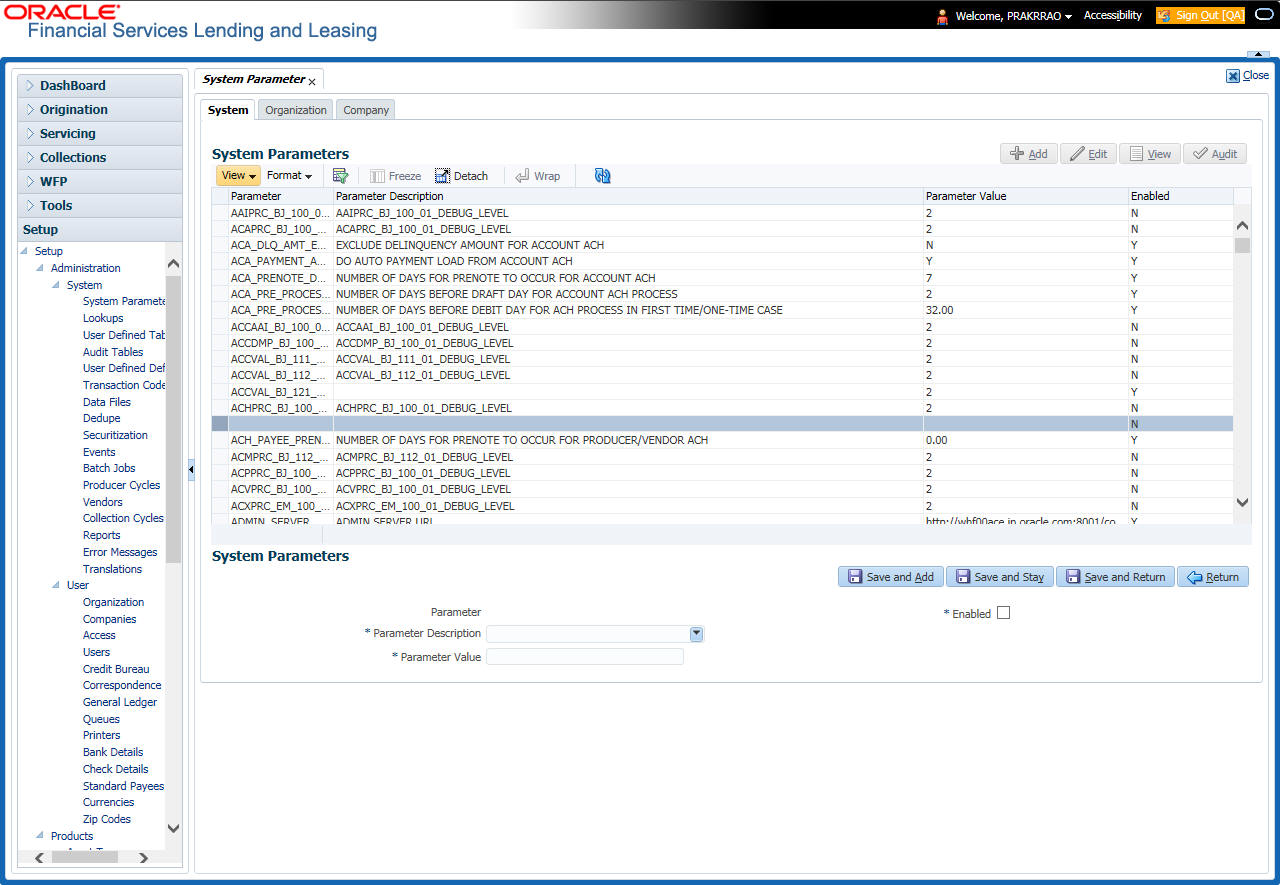Refresh the System Parameters table
The width and height of the screenshot is (1280, 885).
(602, 176)
